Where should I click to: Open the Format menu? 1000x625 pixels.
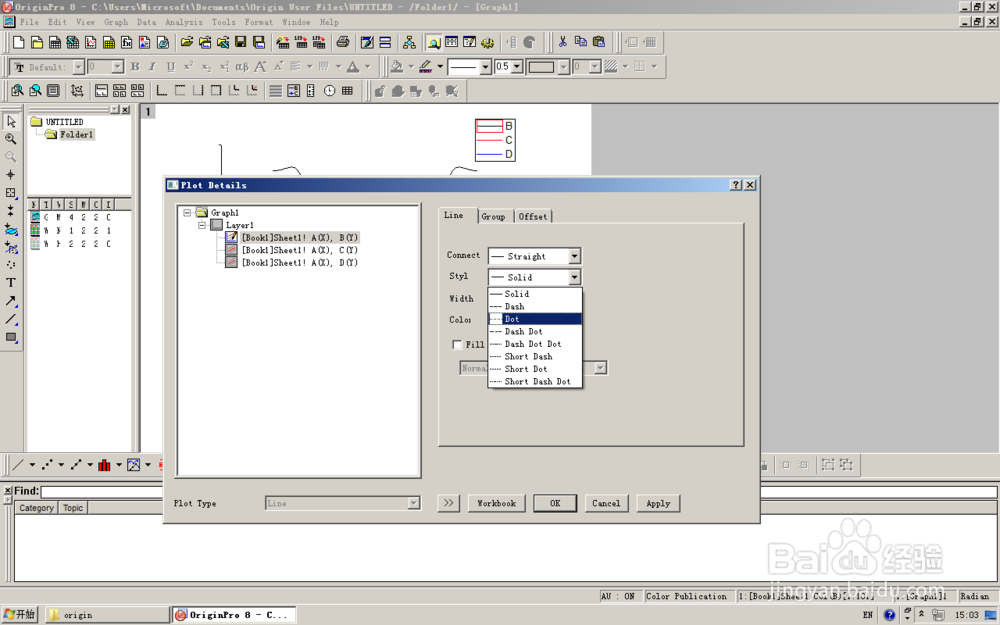coord(258,22)
